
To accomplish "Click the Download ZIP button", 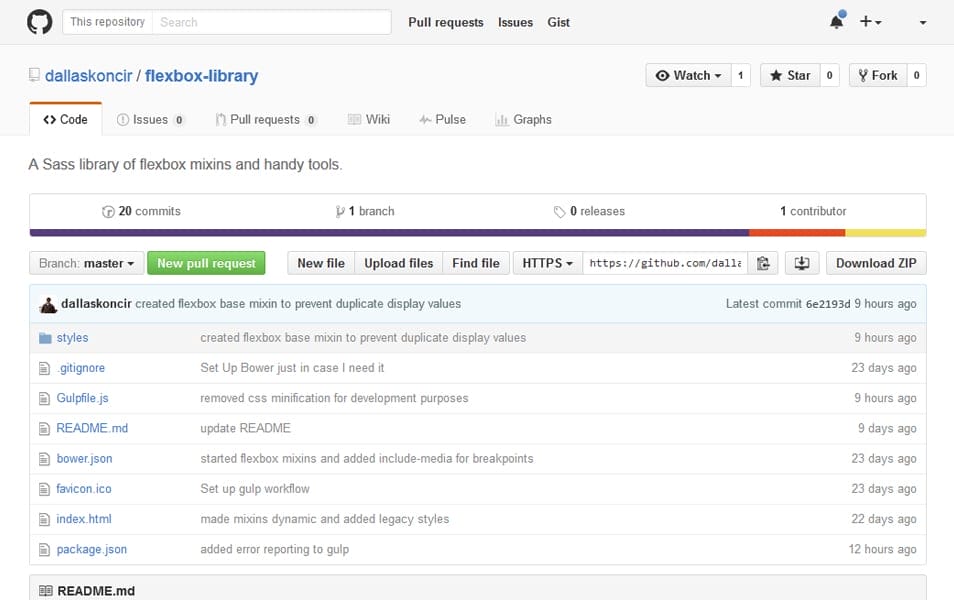I will [876, 263].
